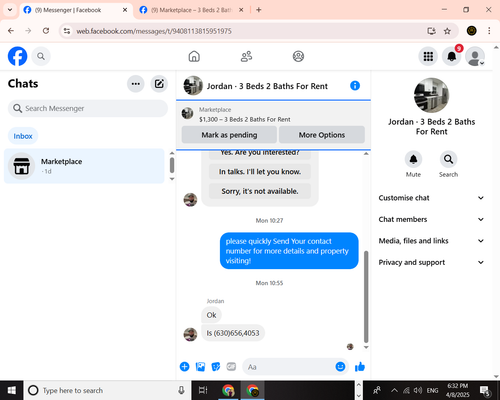Screen dimensions: 500x400
Task: Start a new message compose icon
Action: tap(159, 84)
